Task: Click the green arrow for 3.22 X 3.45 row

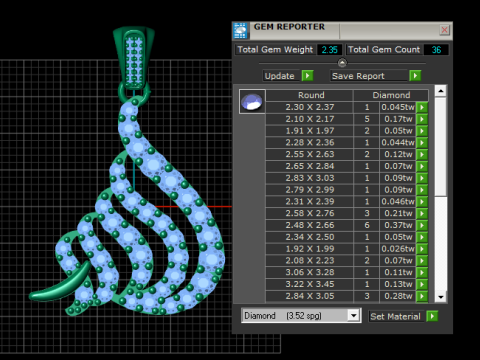Action: point(422,284)
